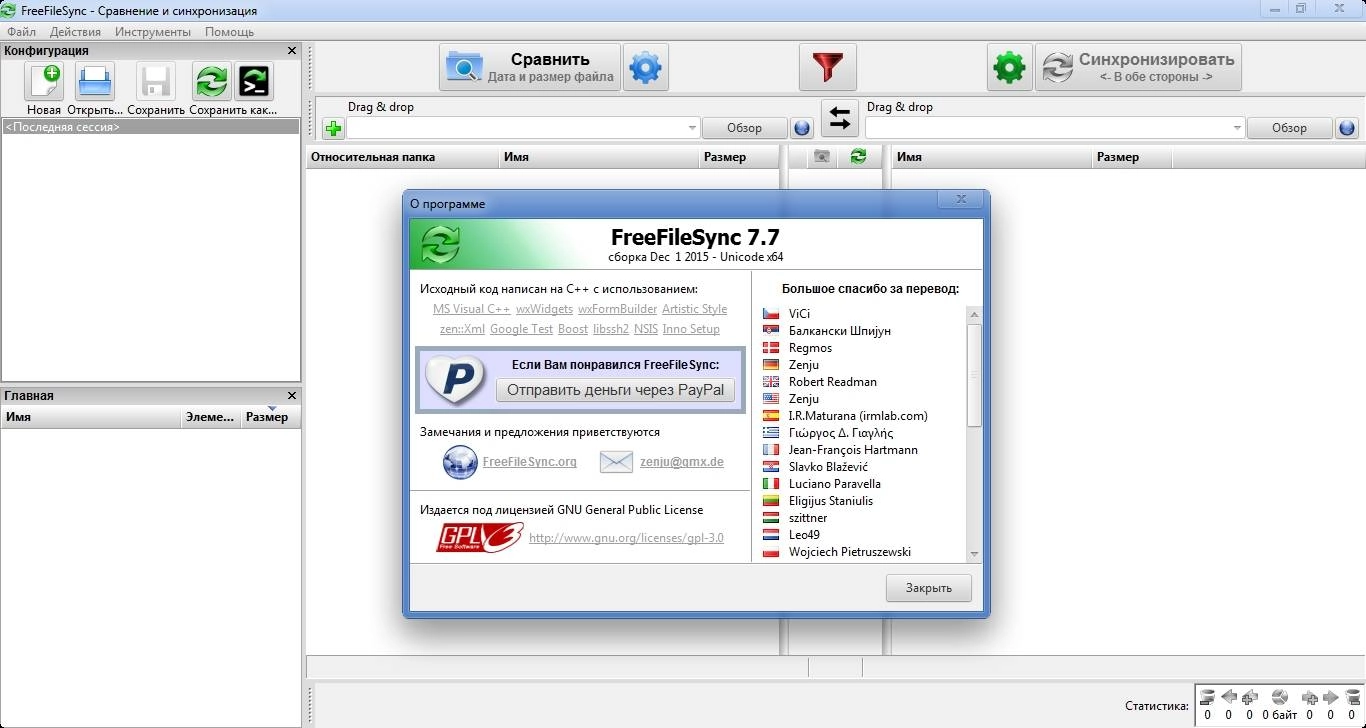This screenshot has height=728, width=1366.
Task: Click right grid Имя column header
Action: click(x=990, y=157)
